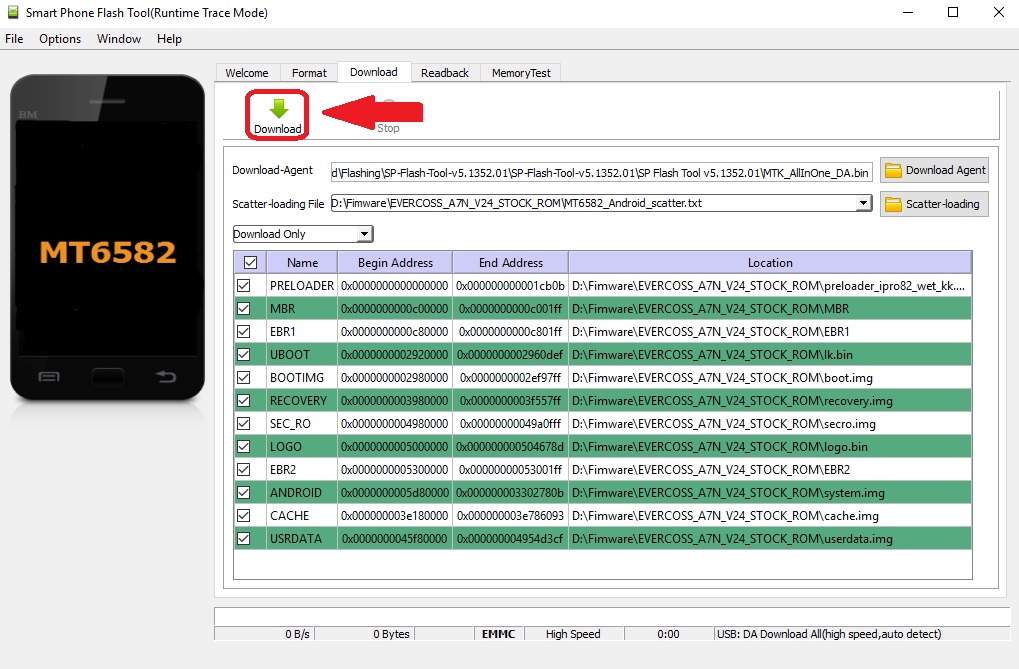The height and width of the screenshot is (669, 1019).
Task: Uncheck the BOOTIMG partition checkbox
Action: pyautogui.click(x=244, y=378)
